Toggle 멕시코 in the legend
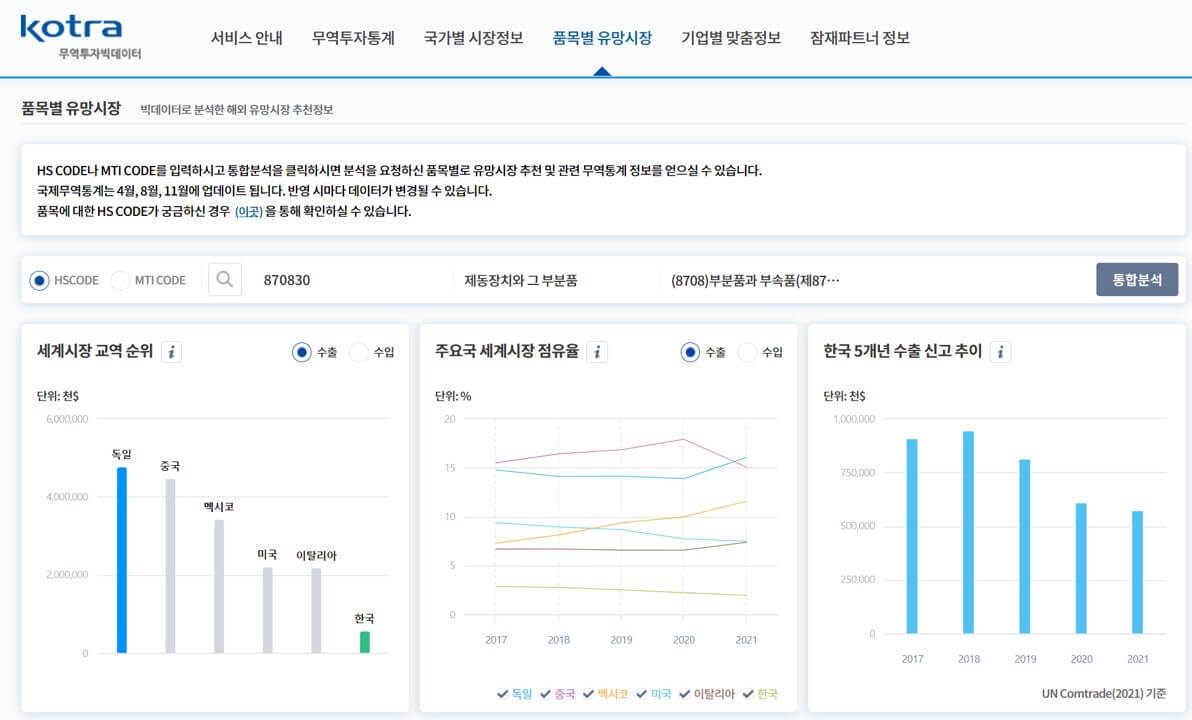The width and height of the screenshot is (1192, 720). pyautogui.click(x=613, y=693)
